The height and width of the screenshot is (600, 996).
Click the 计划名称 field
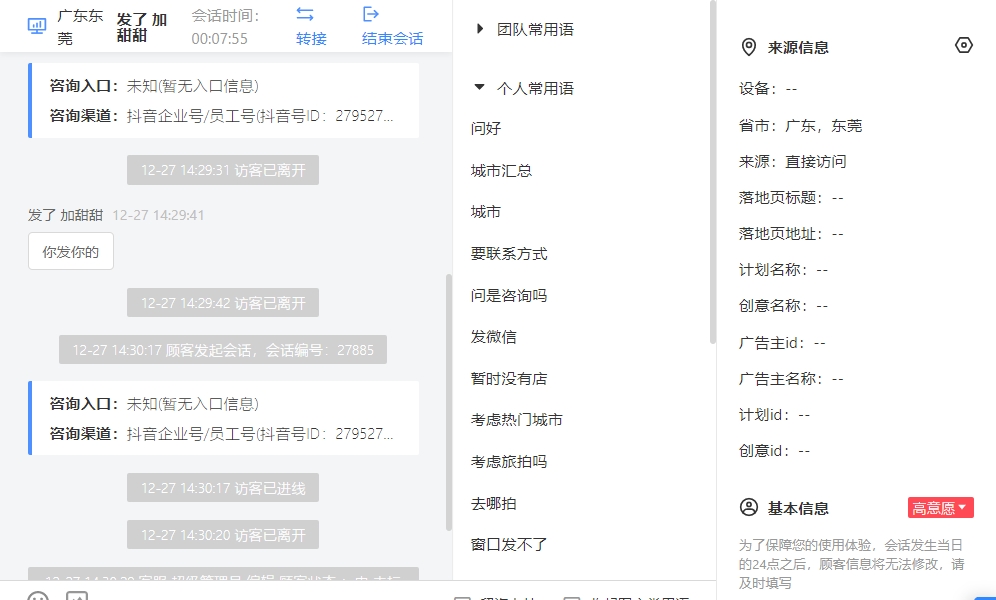[x=784, y=270]
